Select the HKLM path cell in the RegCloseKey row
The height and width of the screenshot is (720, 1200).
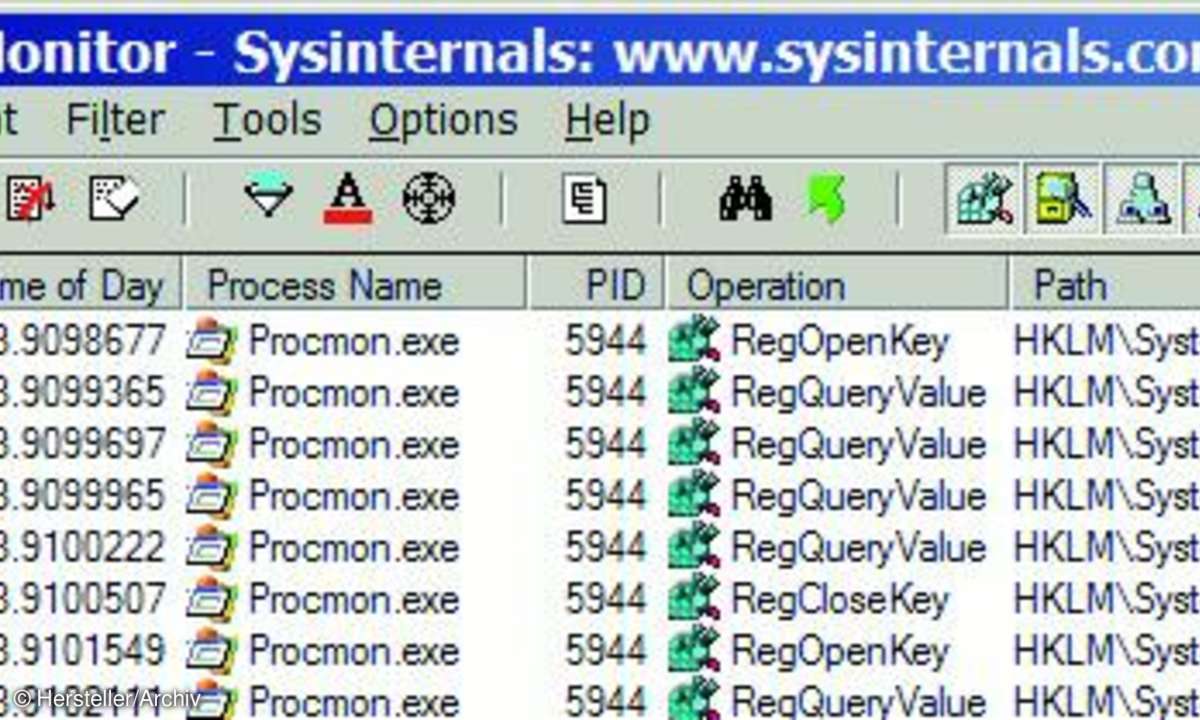1107,600
